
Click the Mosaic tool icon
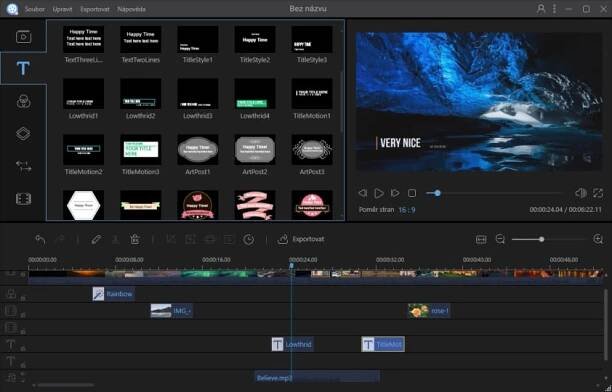click(x=210, y=239)
